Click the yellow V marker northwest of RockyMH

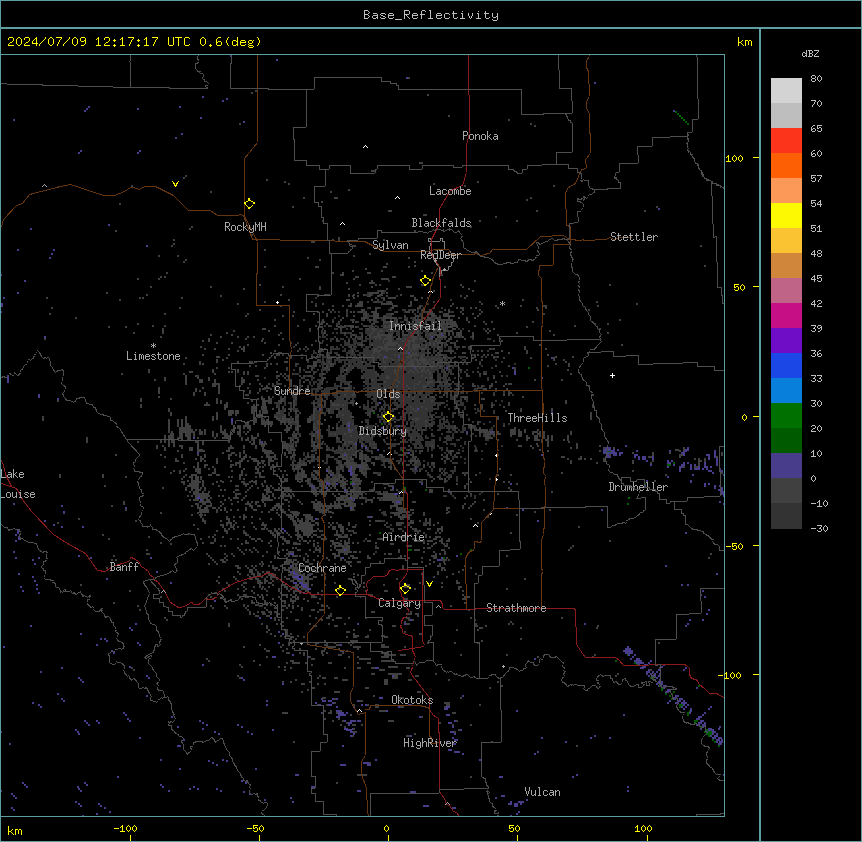tap(175, 184)
